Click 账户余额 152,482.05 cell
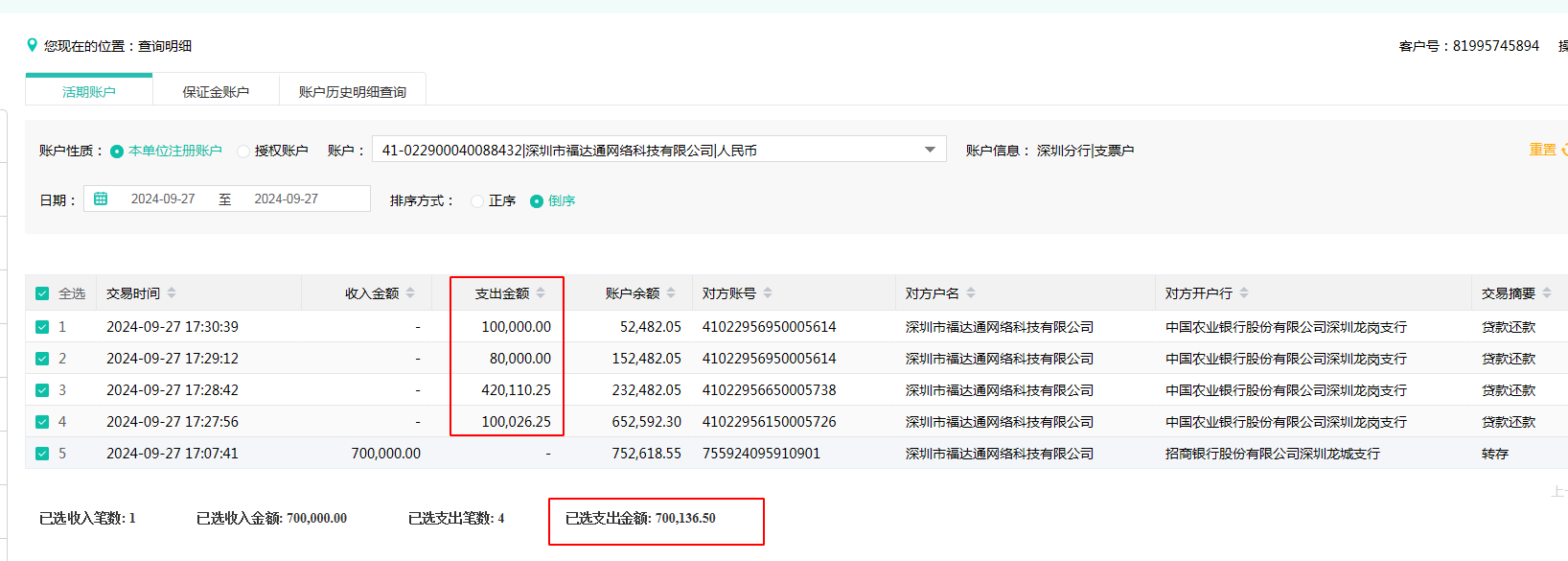The image size is (1568, 561). pos(647,359)
